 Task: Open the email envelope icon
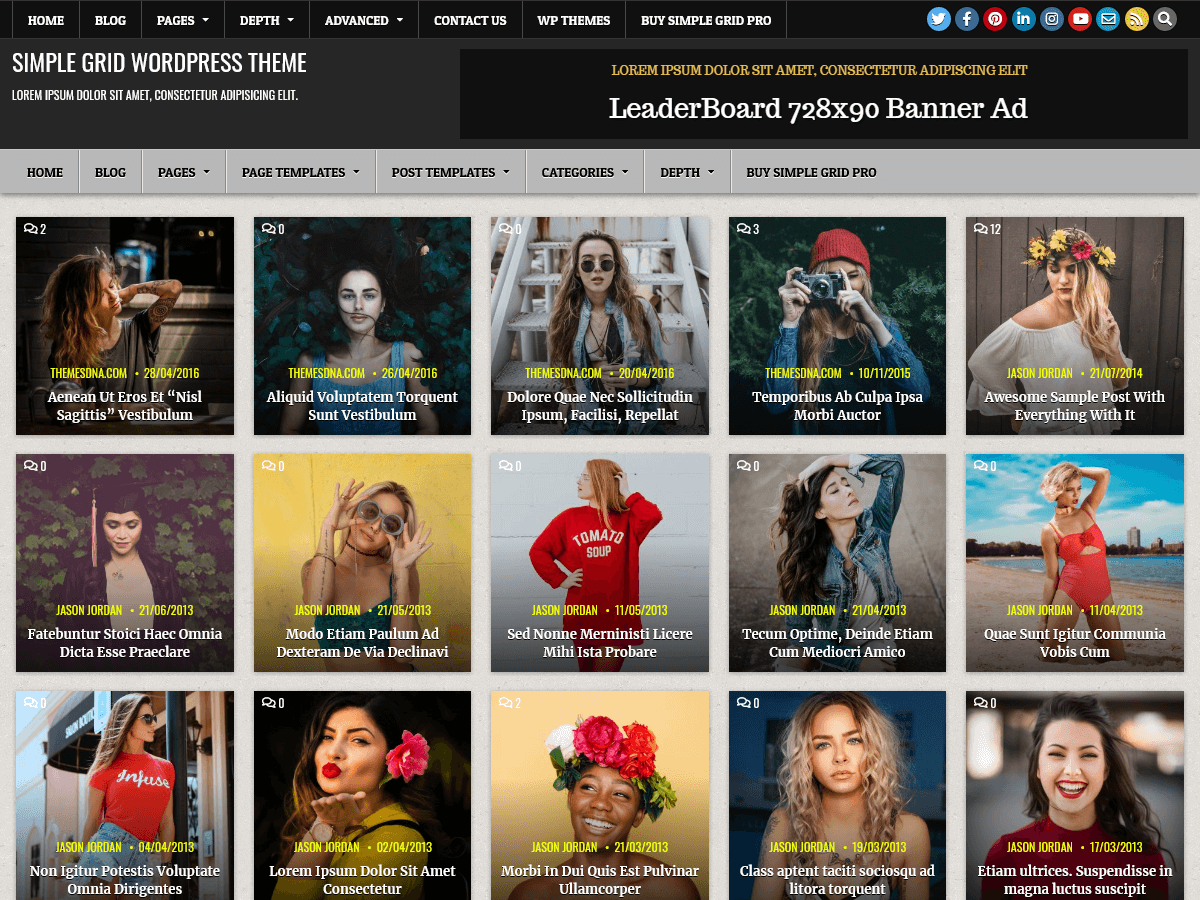click(x=1107, y=18)
